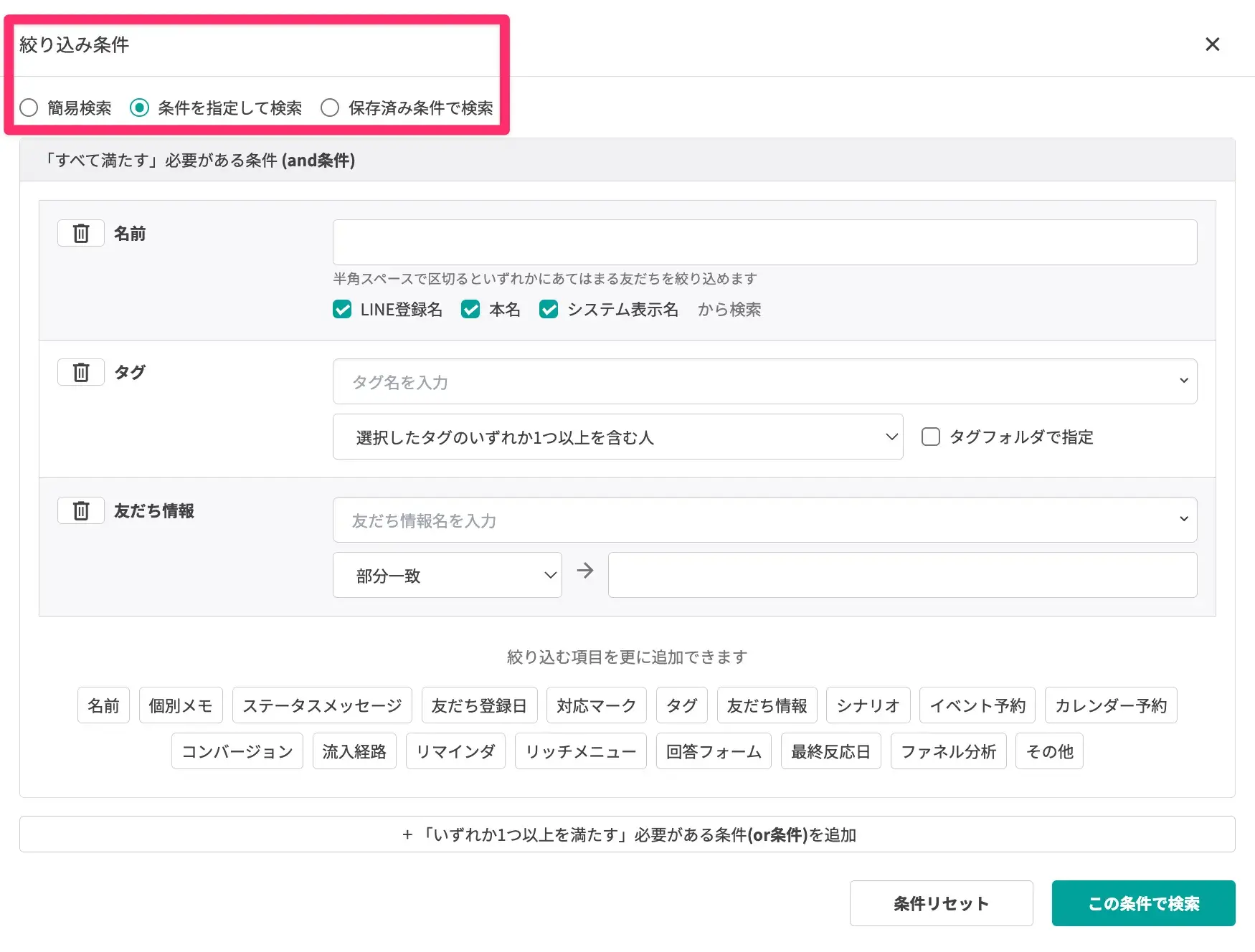The image size is (1255, 952).
Task: Add the シナリオ filter item
Action: (x=868, y=705)
